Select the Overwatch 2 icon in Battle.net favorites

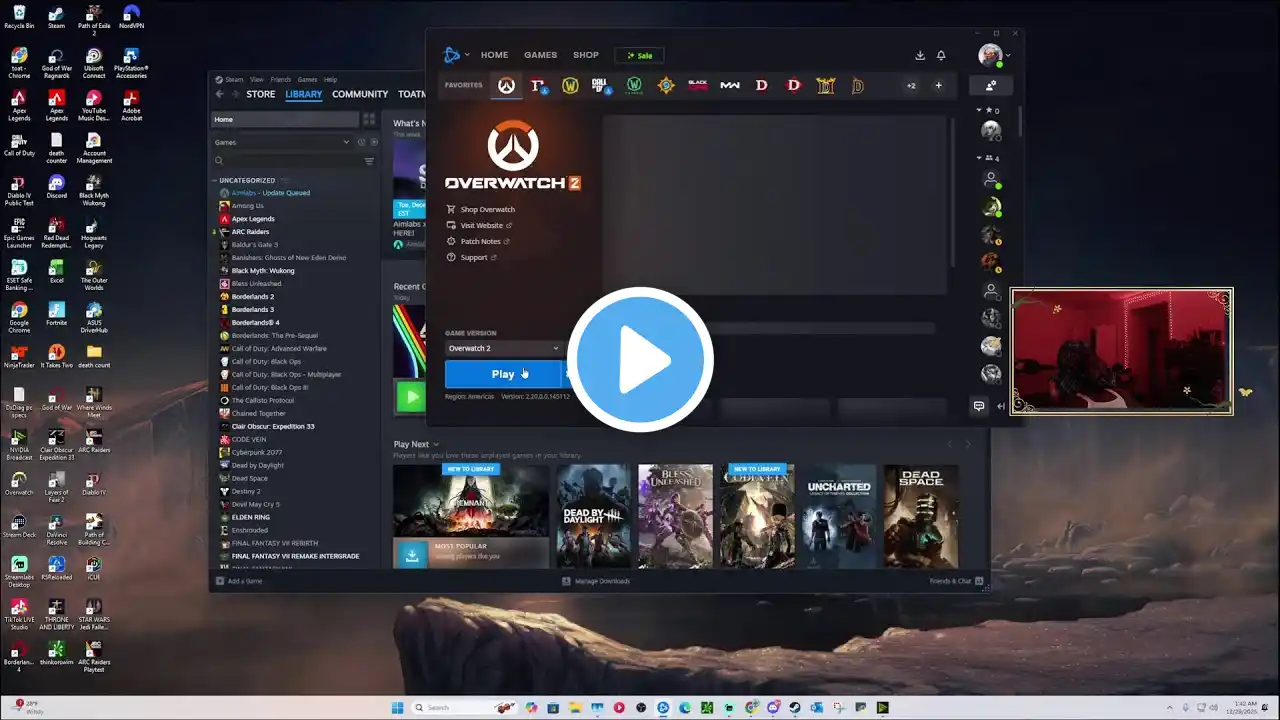pos(507,86)
